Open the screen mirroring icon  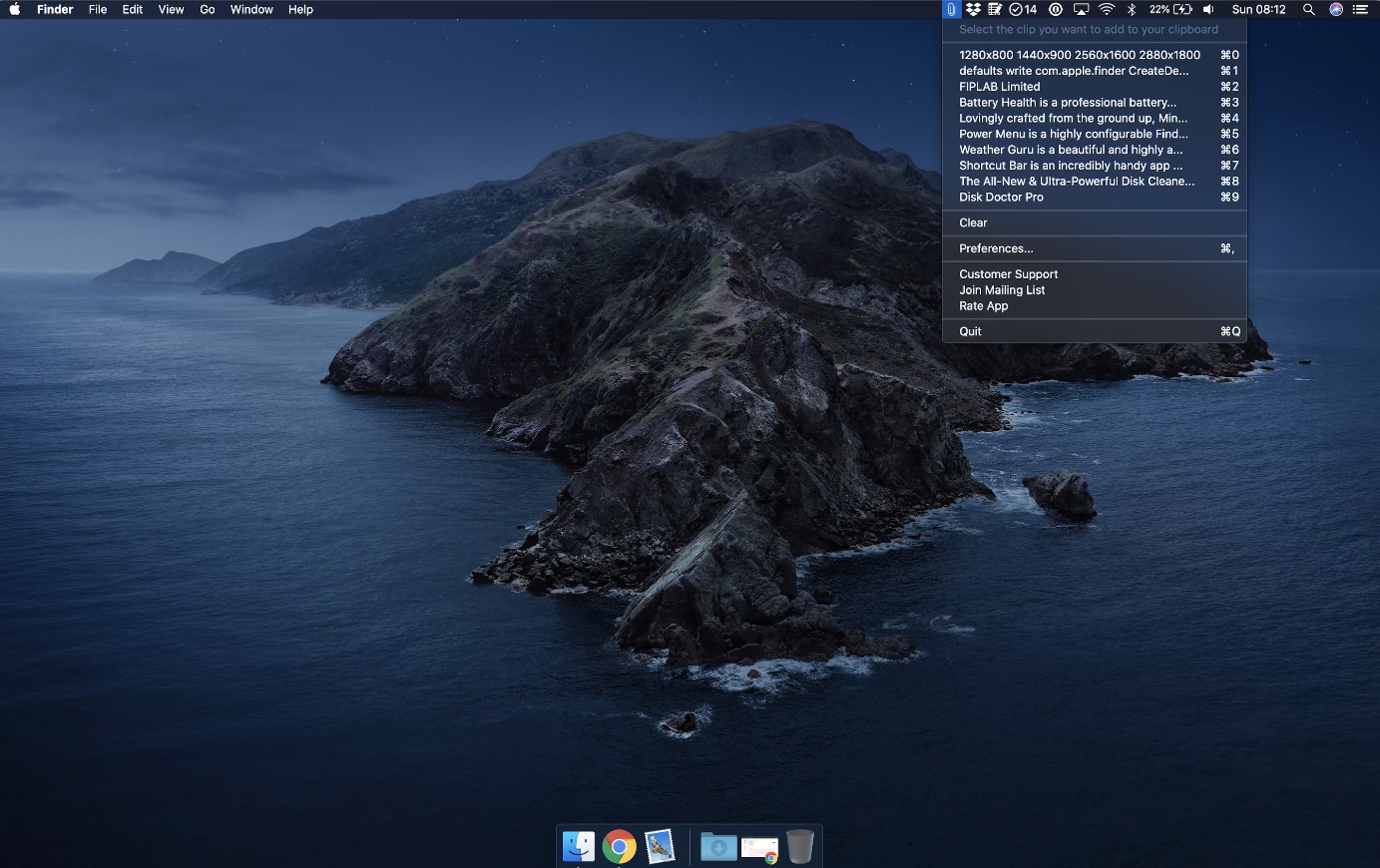point(1081,9)
